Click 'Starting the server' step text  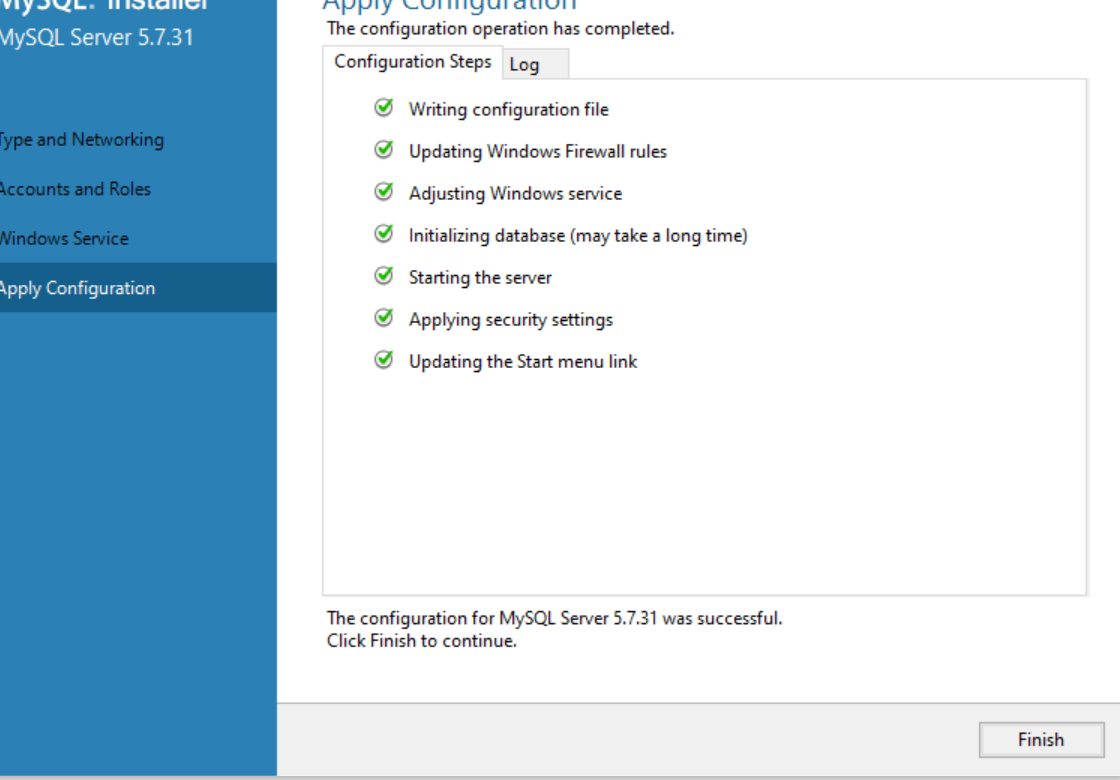tap(480, 277)
